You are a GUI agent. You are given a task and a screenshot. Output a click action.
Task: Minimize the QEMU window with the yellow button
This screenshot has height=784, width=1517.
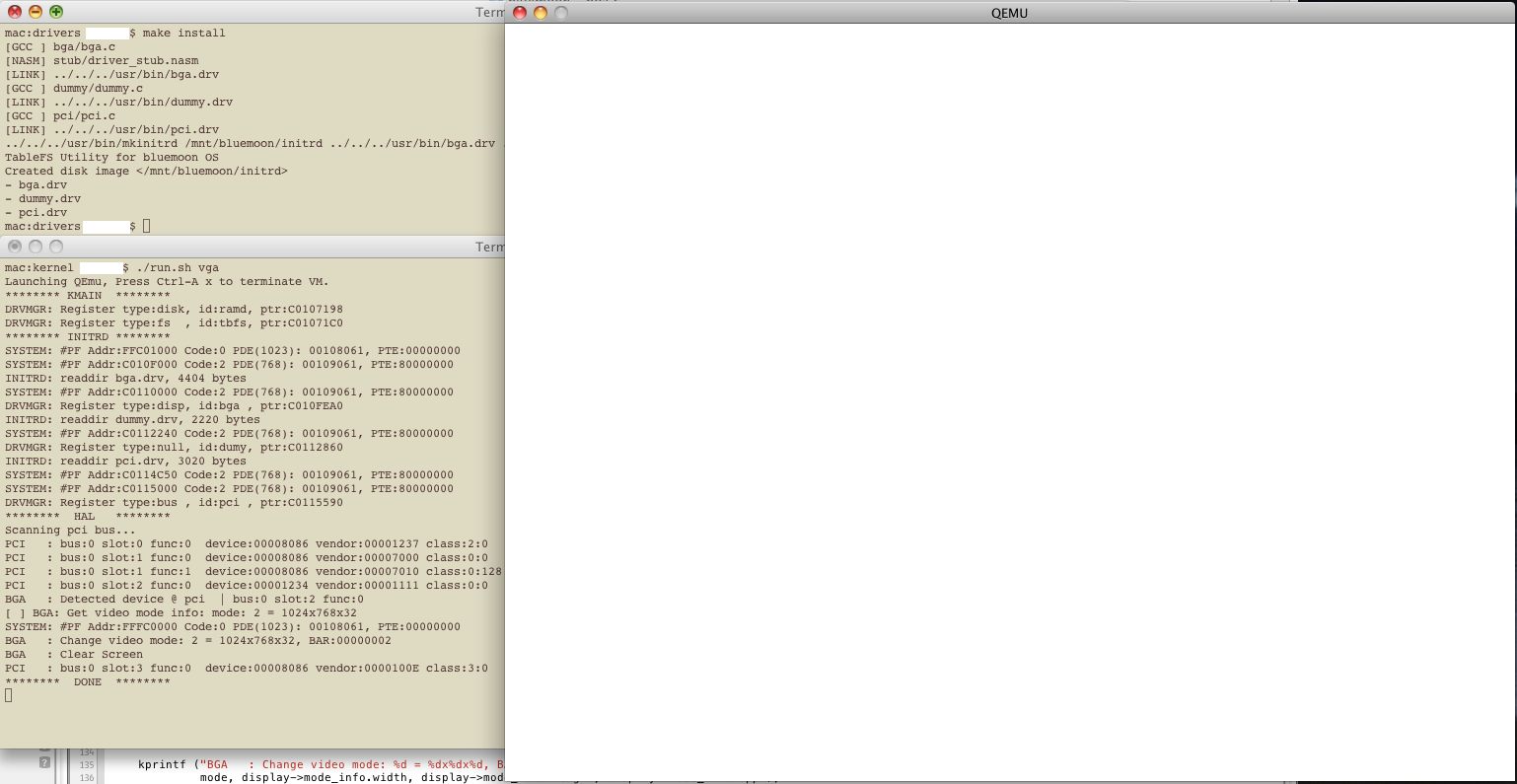[540, 13]
